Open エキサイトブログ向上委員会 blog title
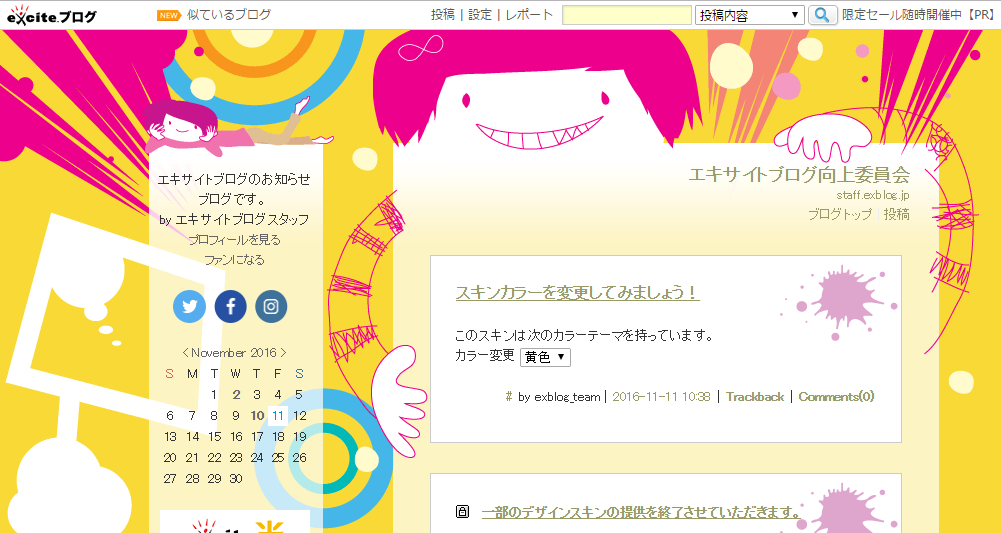This screenshot has width=1001, height=533. pos(799,174)
